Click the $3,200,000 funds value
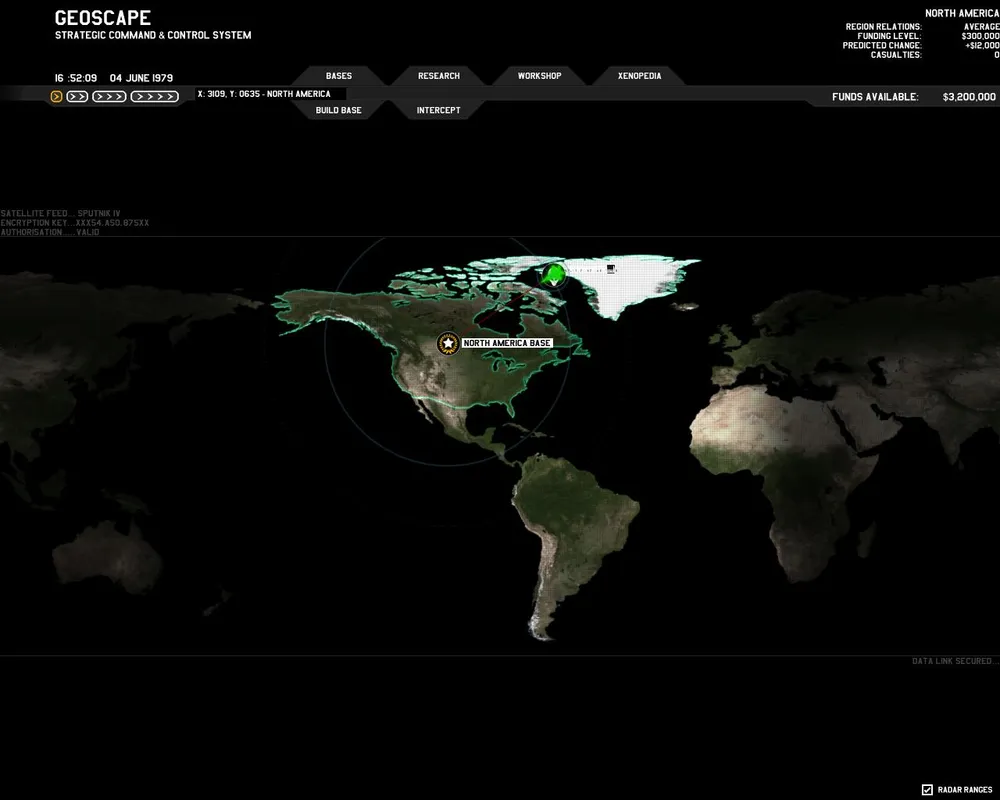 (x=969, y=97)
